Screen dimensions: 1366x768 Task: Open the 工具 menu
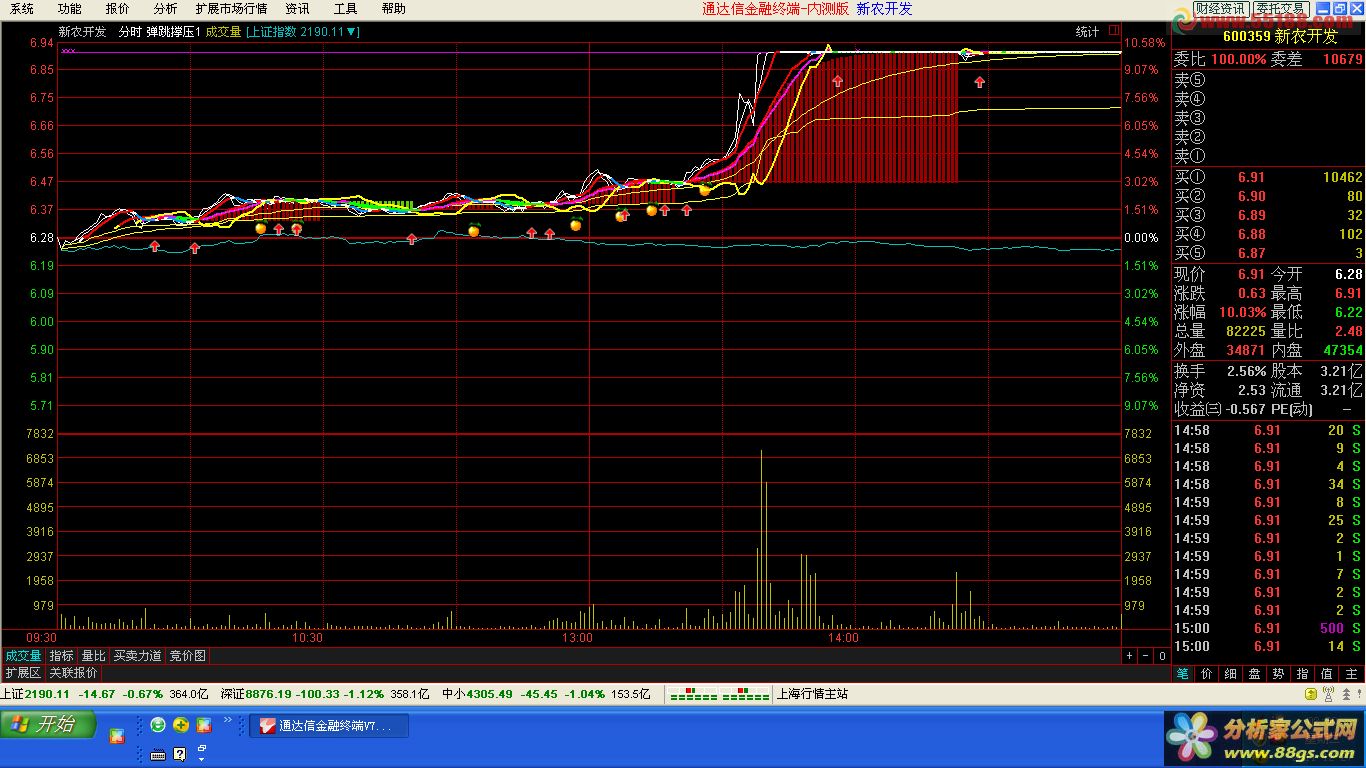(x=345, y=9)
